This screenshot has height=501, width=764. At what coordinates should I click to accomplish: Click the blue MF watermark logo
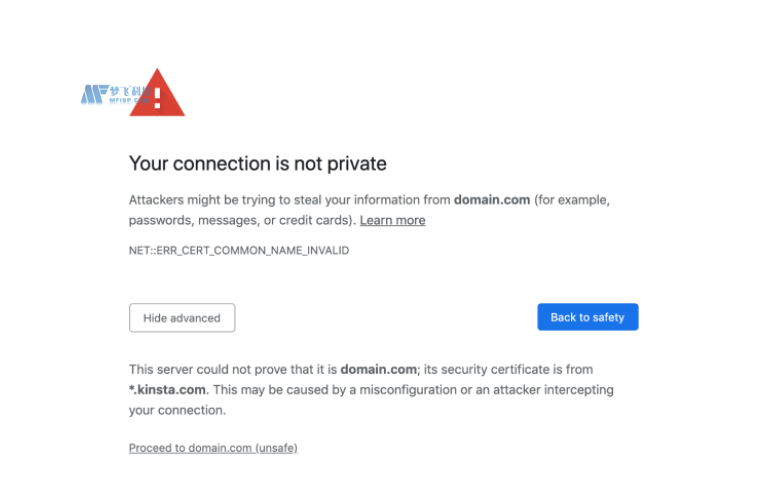[x=93, y=96]
